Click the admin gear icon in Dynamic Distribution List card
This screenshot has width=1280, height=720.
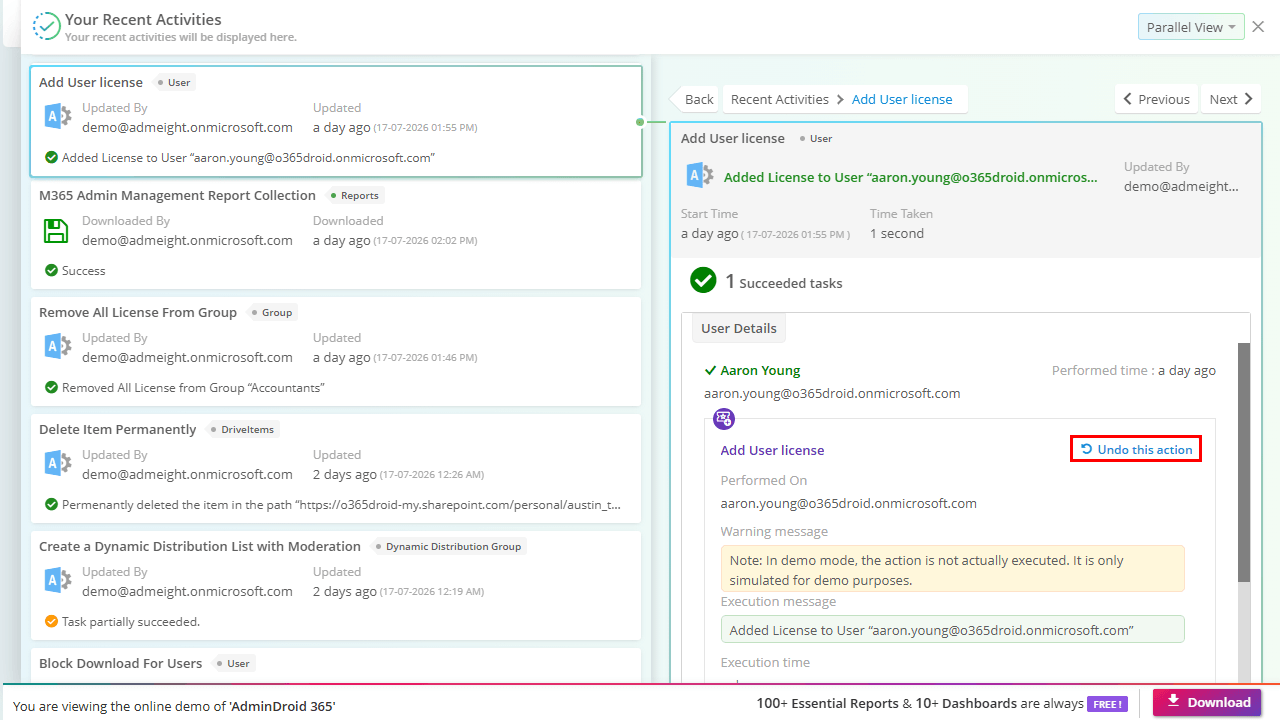pos(58,581)
